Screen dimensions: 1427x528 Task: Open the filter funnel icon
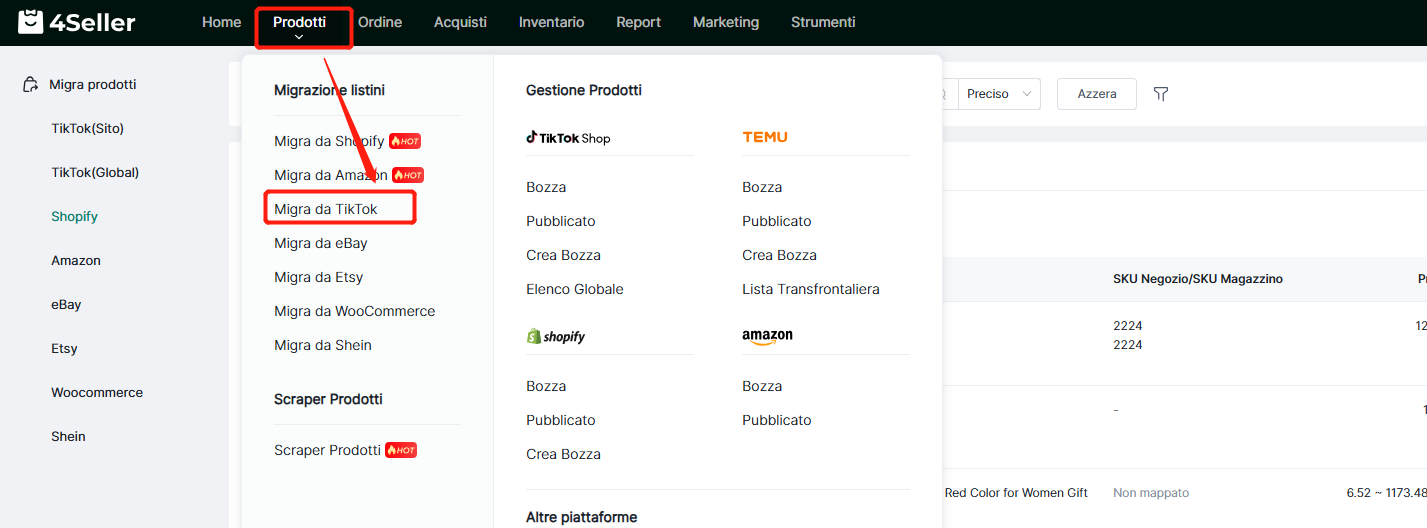coord(1161,94)
